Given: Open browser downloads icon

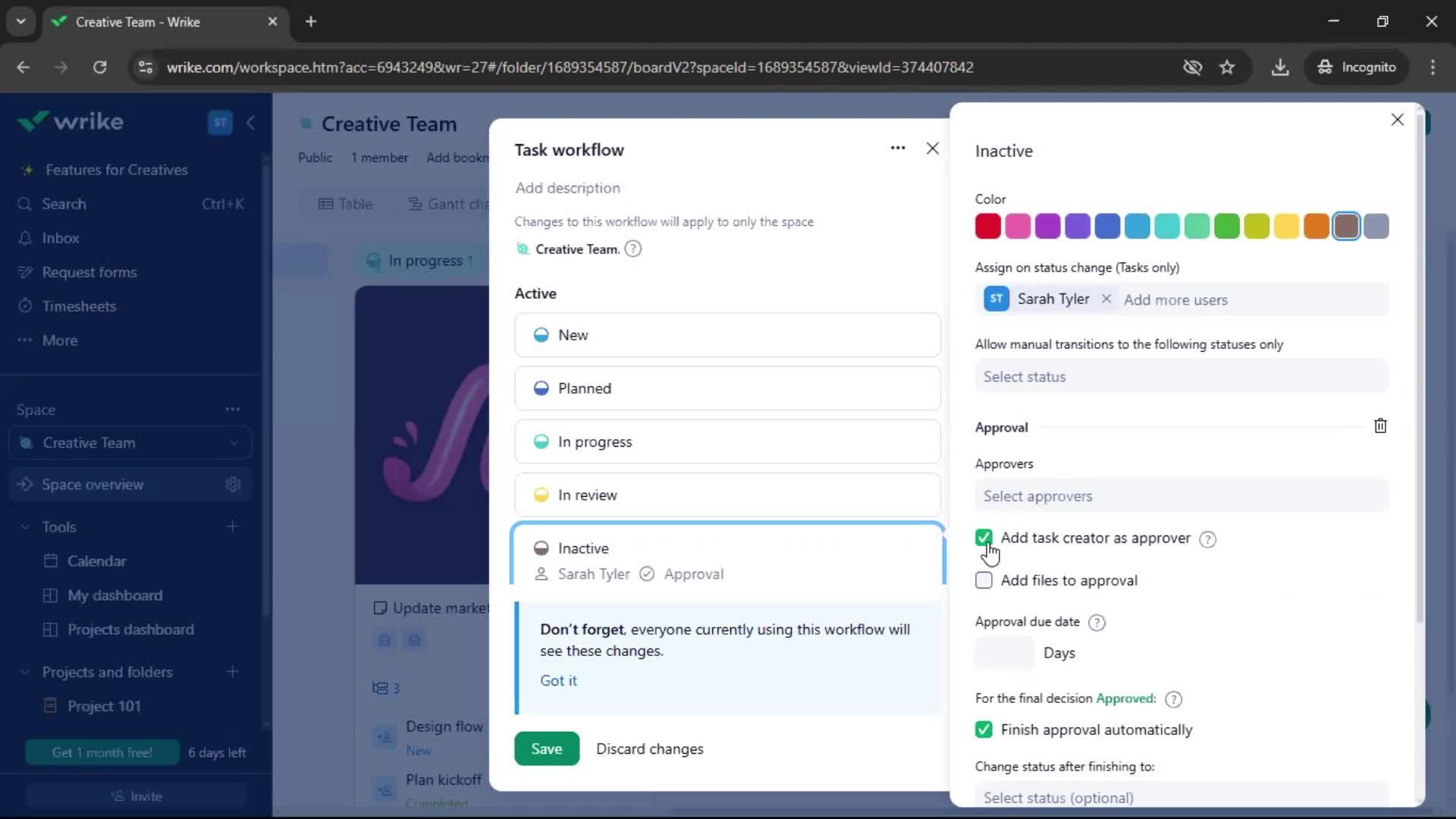Looking at the screenshot, I should pos(1280,67).
